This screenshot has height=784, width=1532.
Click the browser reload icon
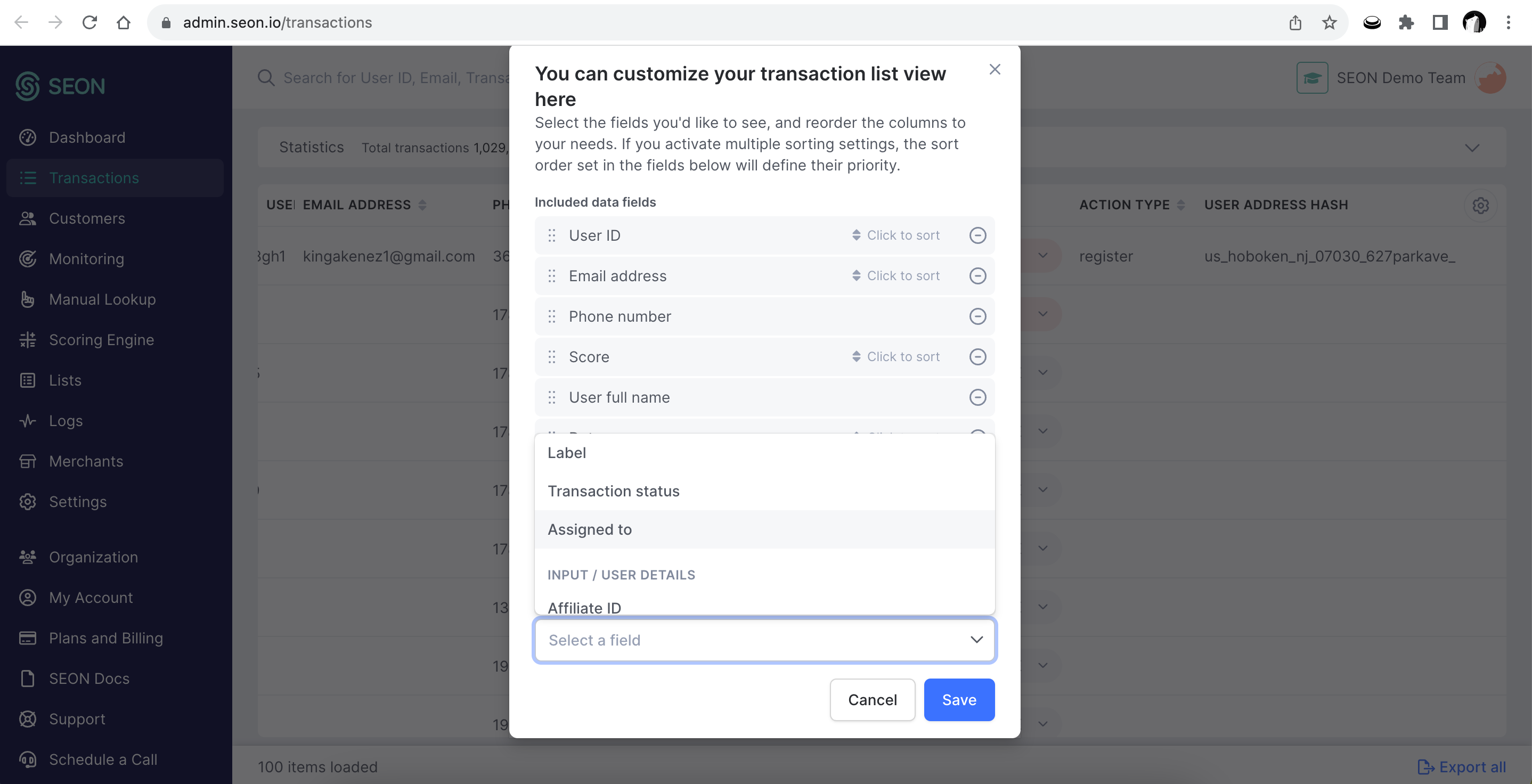pyautogui.click(x=89, y=22)
